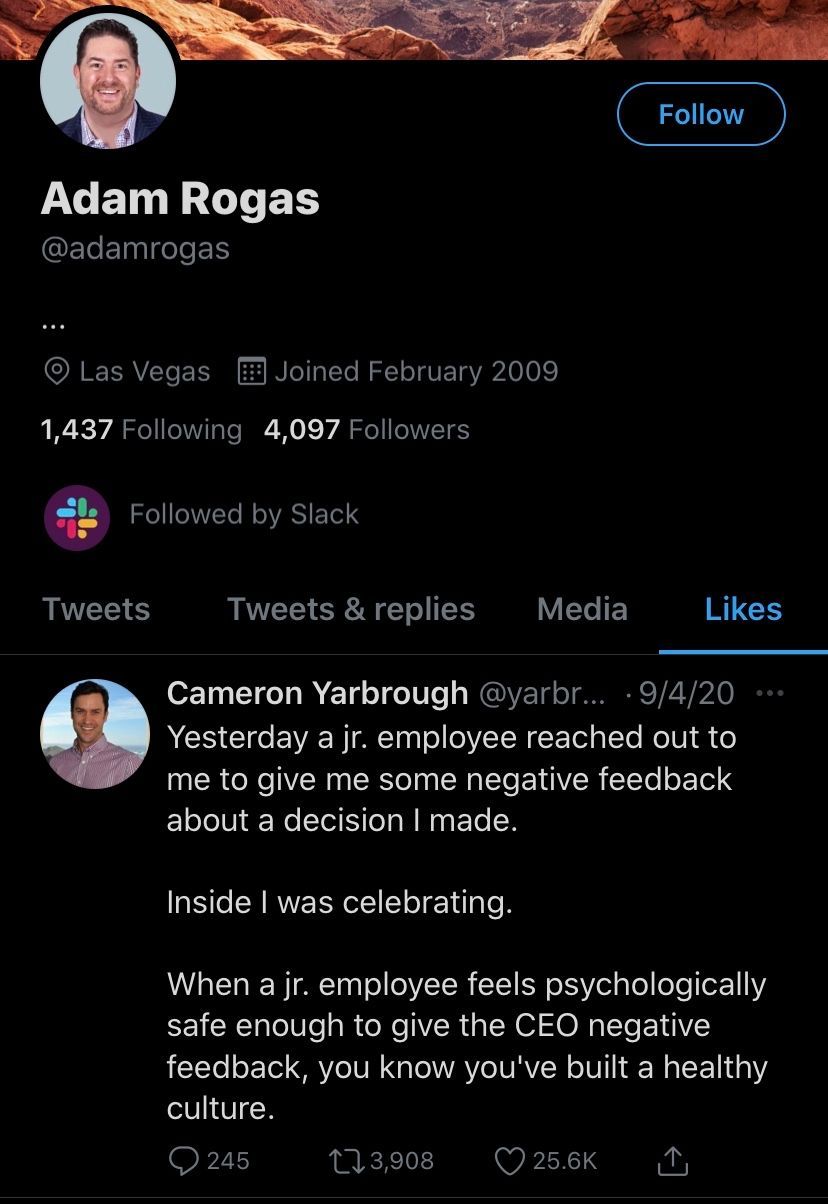Open tweet options three-dot menu
Image resolution: width=828 pixels, height=1204 pixels.
pos(771,693)
